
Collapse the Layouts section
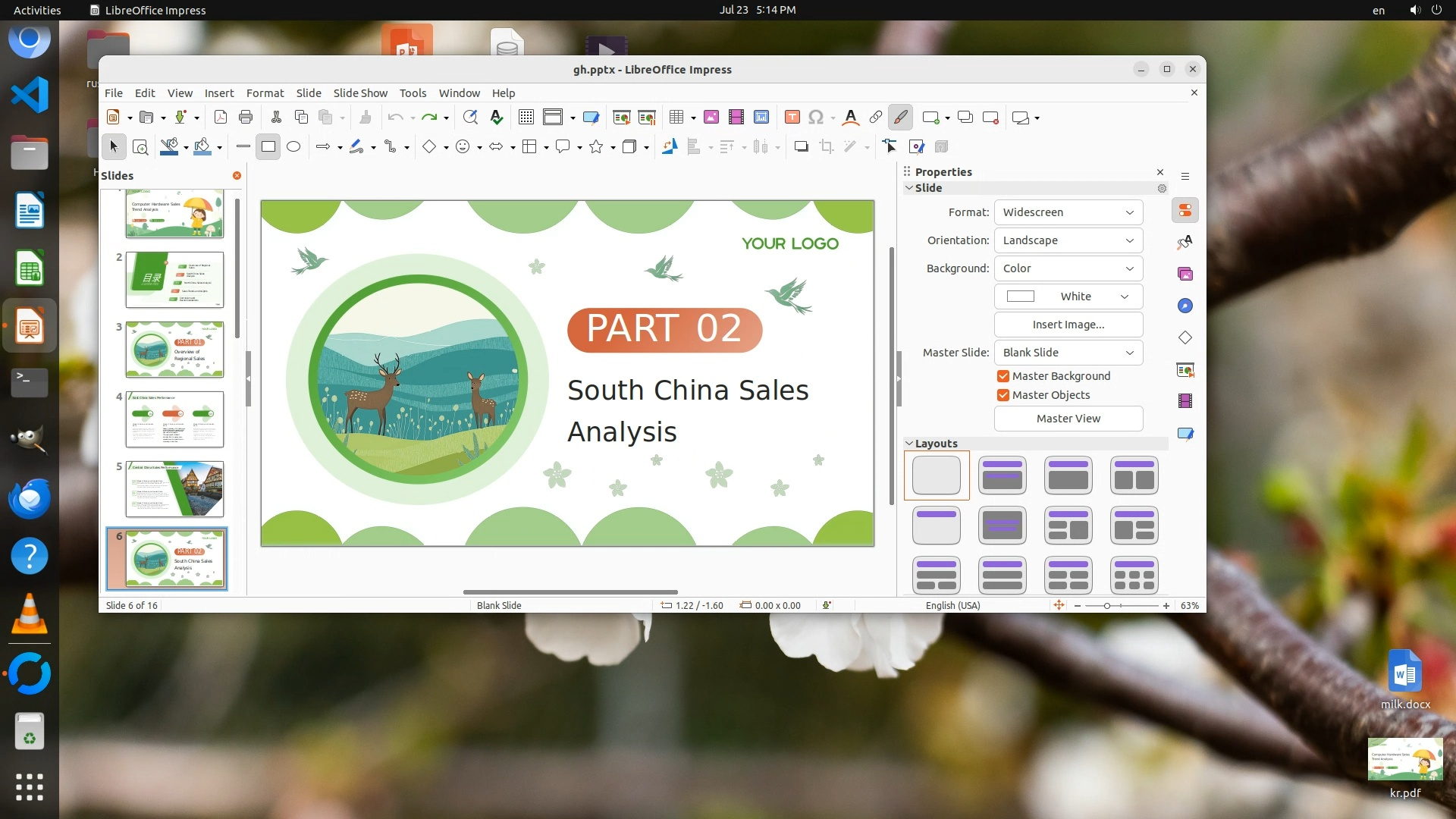909,444
